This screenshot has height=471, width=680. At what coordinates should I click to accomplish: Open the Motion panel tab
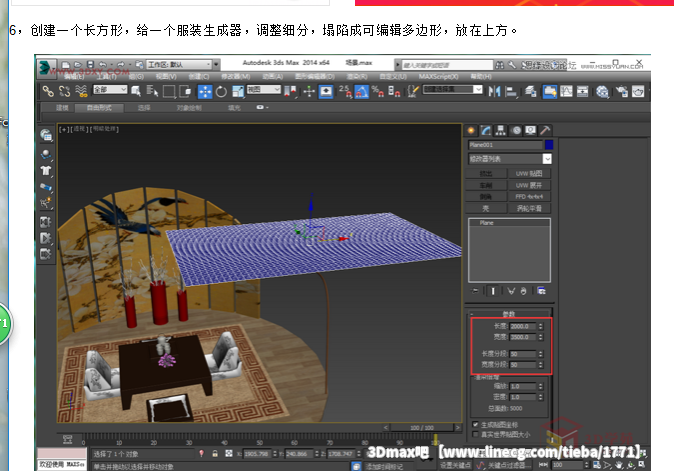coord(516,130)
